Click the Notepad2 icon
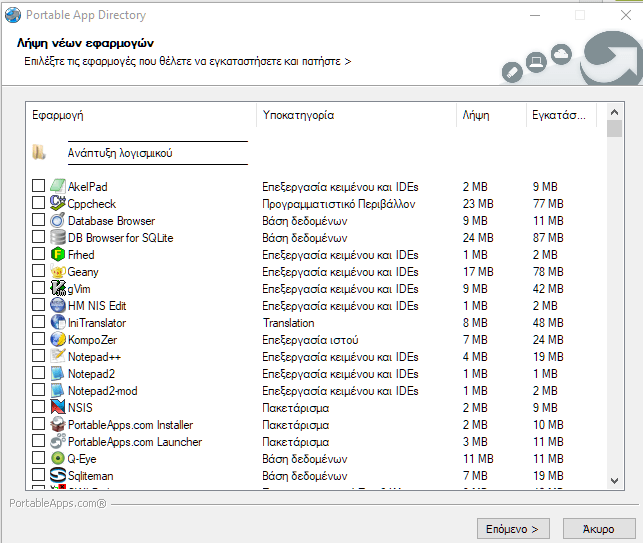This screenshot has width=643, height=543. pyautogui.click(x=57, y=373)
